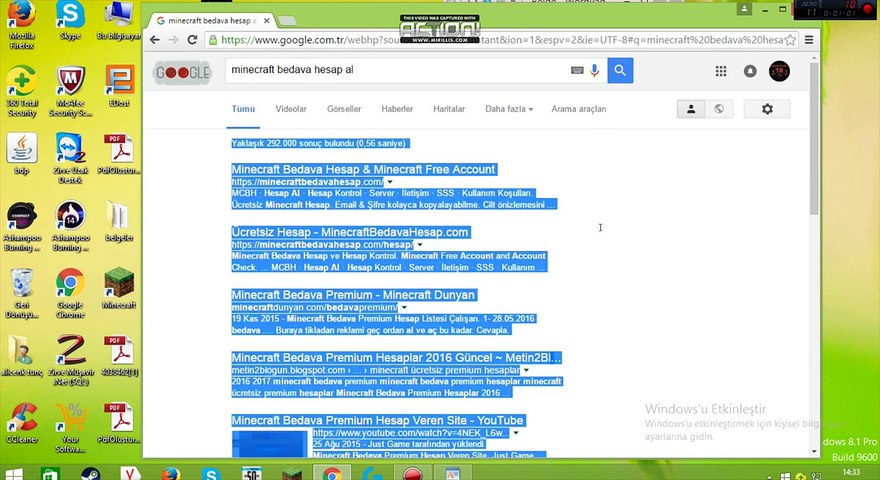
Task: Toggle global results globe view
Action: 719,109
